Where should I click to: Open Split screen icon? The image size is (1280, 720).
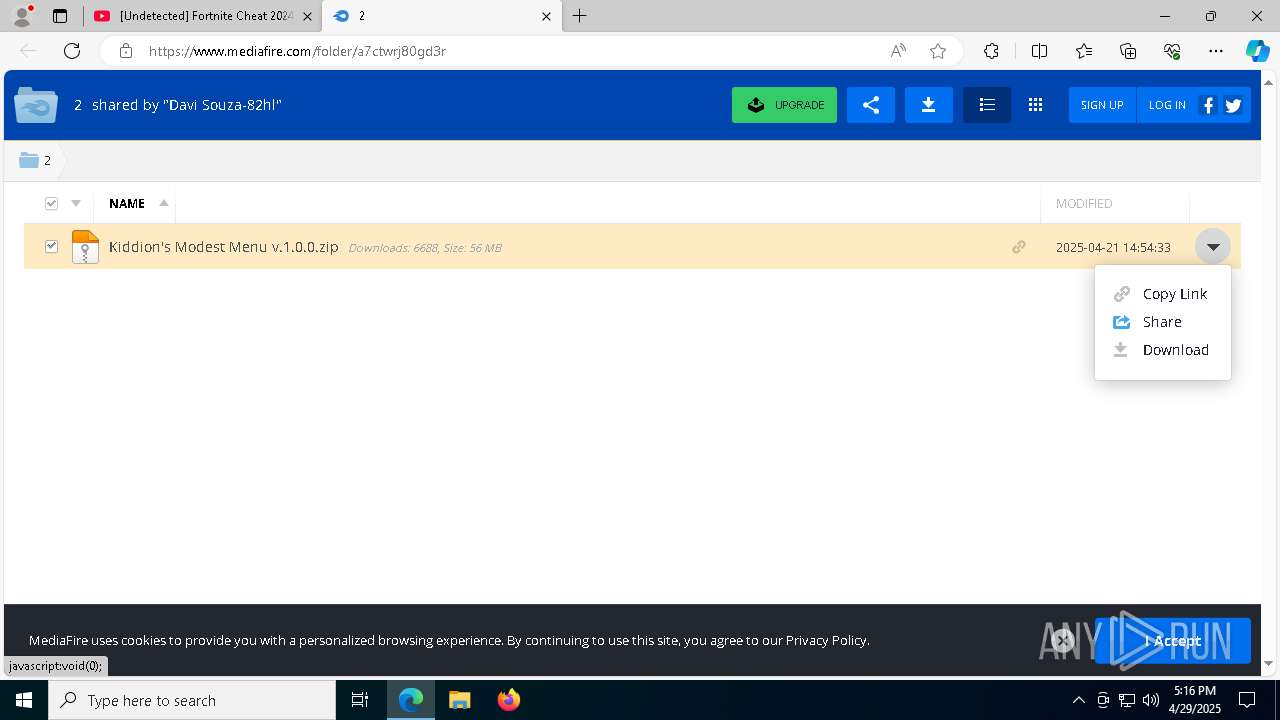coord(1039,51)
